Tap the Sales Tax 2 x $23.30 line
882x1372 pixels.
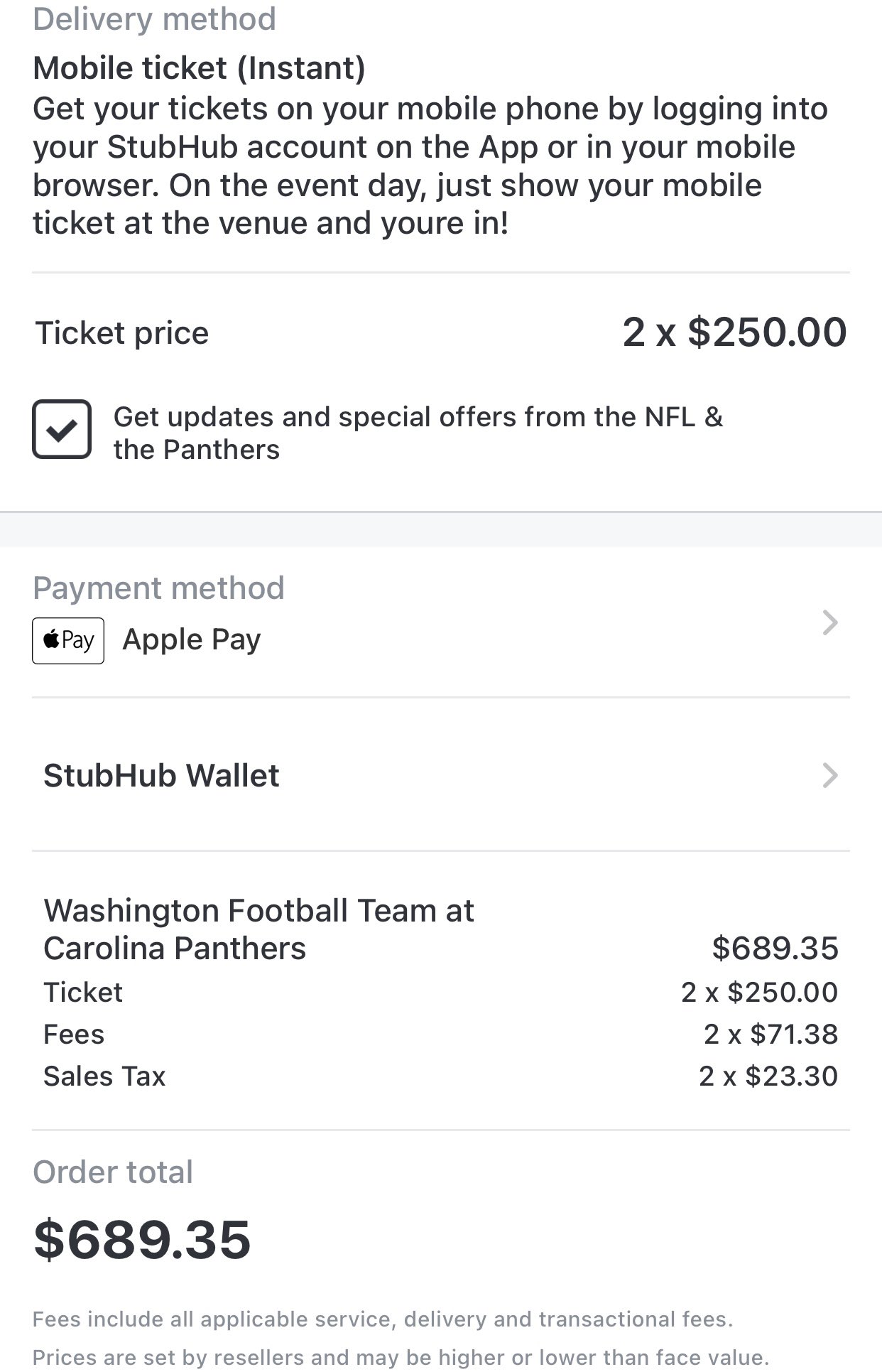[441, 1076]
